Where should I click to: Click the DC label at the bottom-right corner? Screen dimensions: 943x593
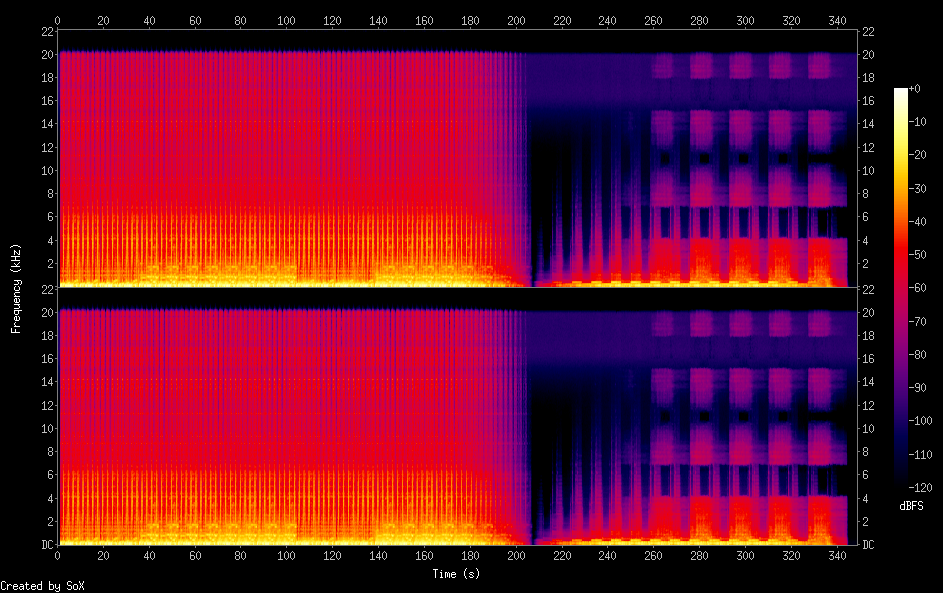(x=869, y=545)
